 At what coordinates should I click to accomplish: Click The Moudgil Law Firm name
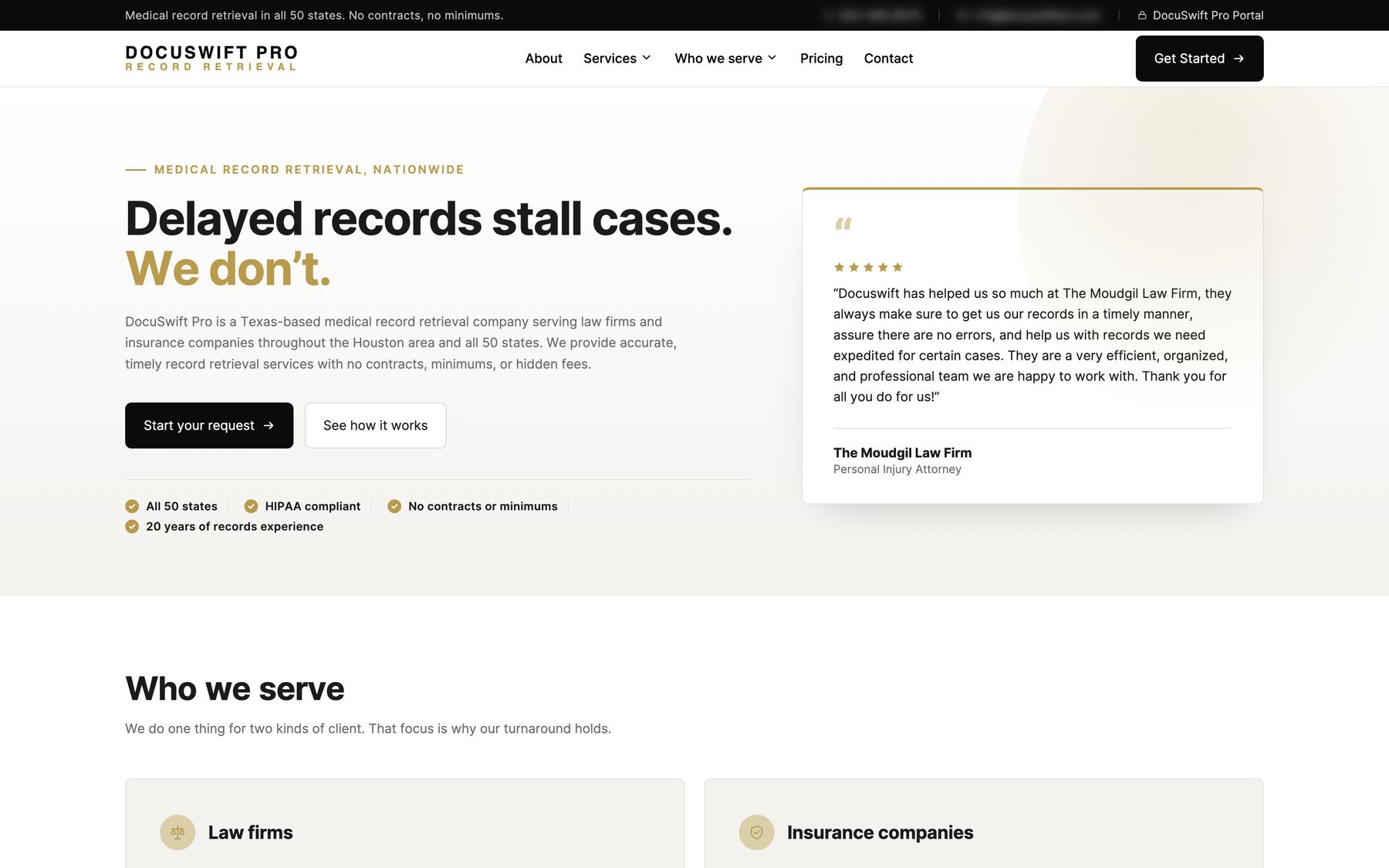[902, 453]
